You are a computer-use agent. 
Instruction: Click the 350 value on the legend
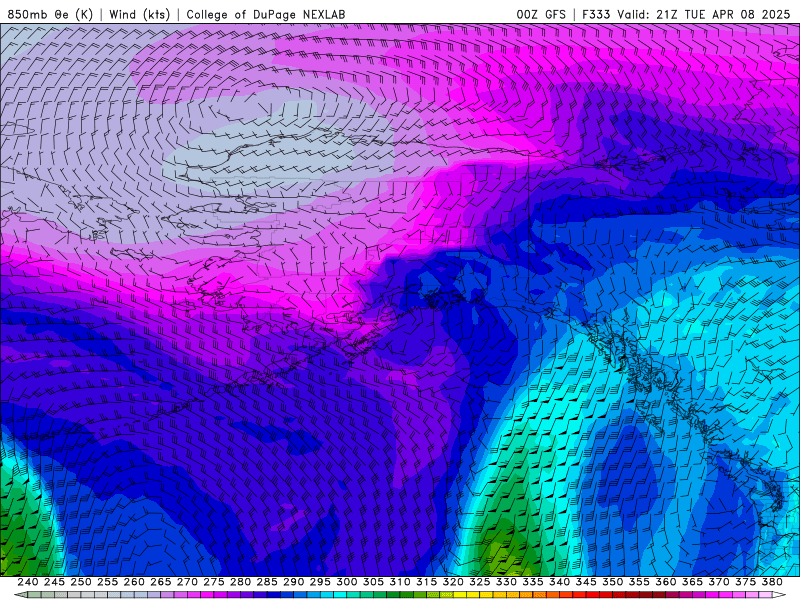[x=613, y=582]
